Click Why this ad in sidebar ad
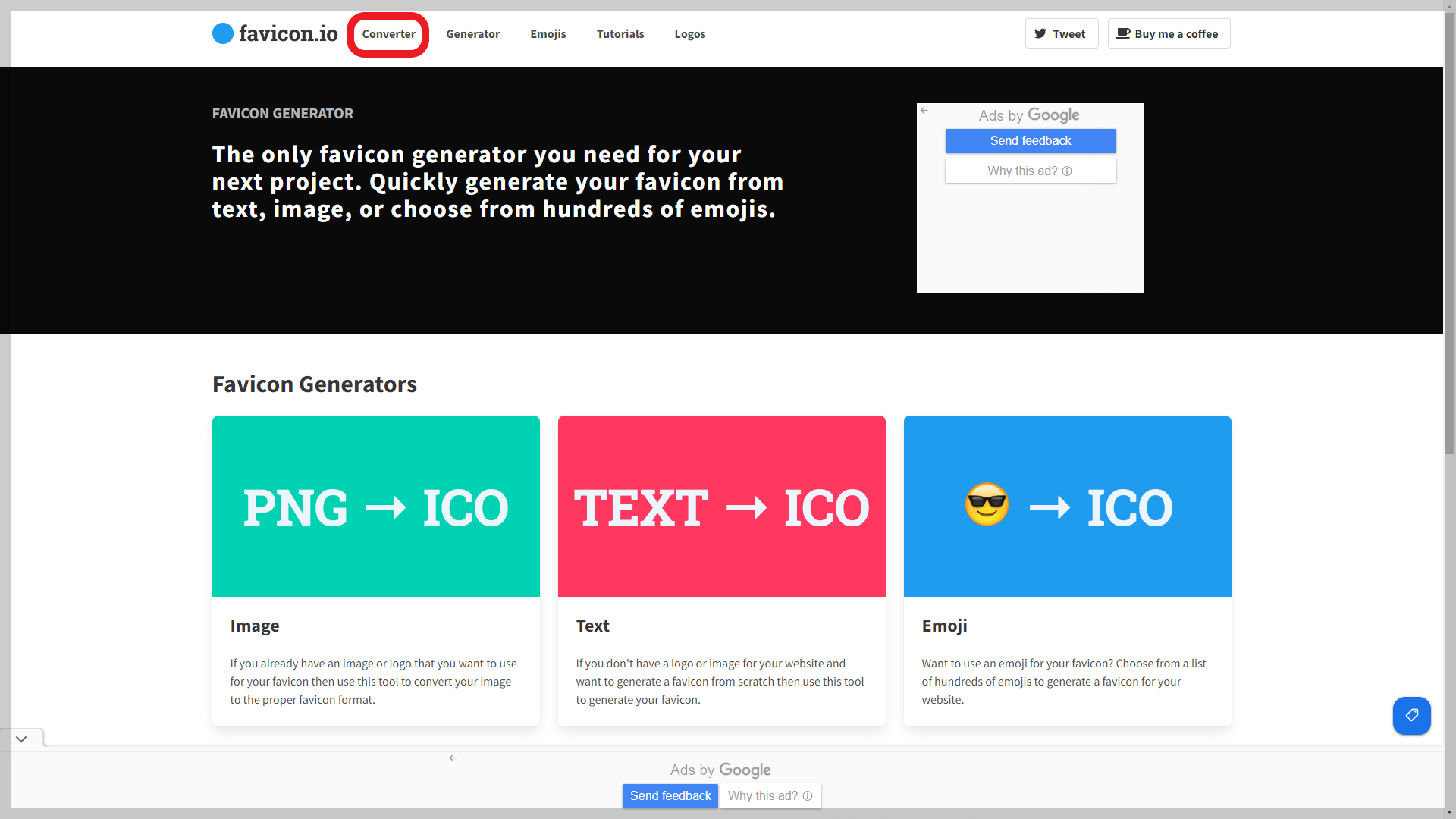Screen dimensions: 1456x819 (x=1030, y=171)
